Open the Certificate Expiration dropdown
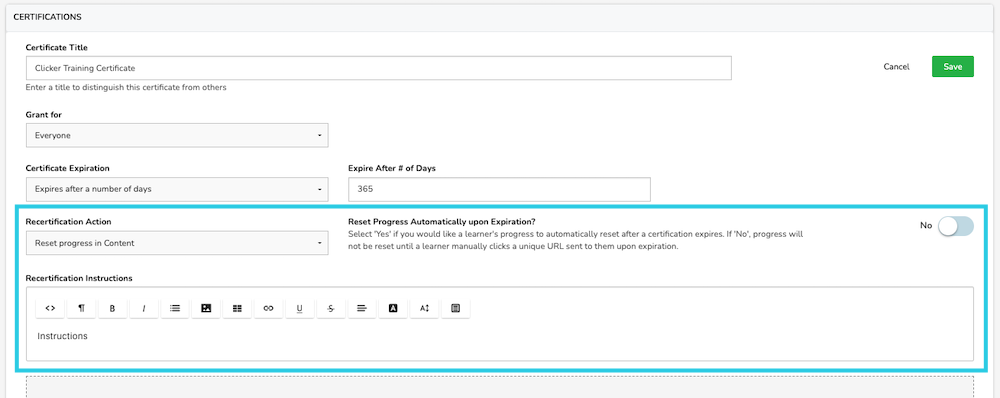Image resolution: width=1000 pixels, height=398 pixels. (177, 189)
